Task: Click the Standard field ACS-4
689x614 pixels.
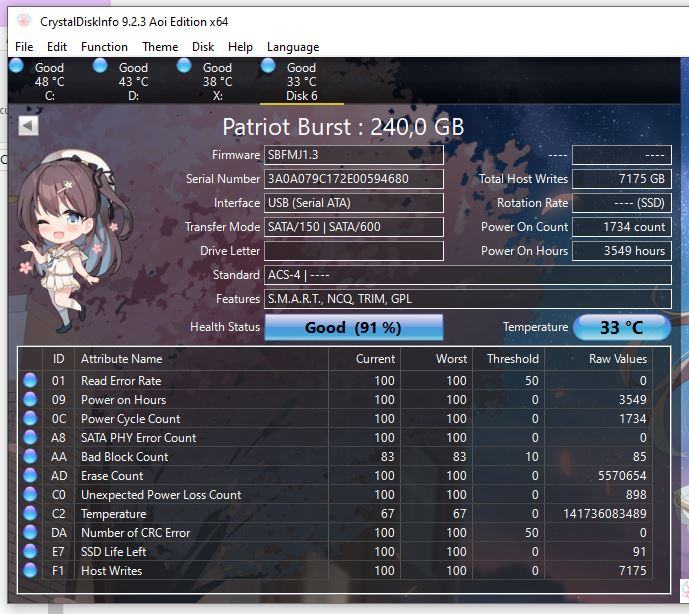Action: 468,275
